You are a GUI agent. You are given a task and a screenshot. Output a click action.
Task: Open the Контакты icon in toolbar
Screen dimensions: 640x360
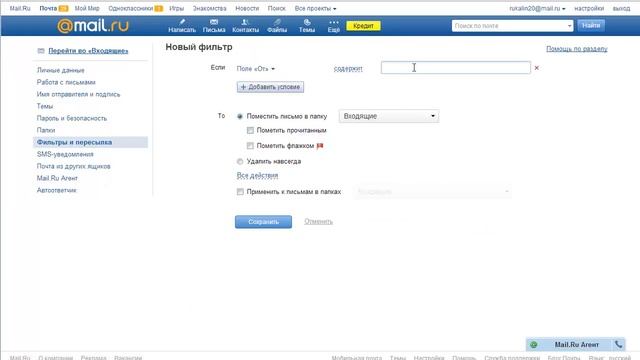pyautogui.click(x=245, y=22)
